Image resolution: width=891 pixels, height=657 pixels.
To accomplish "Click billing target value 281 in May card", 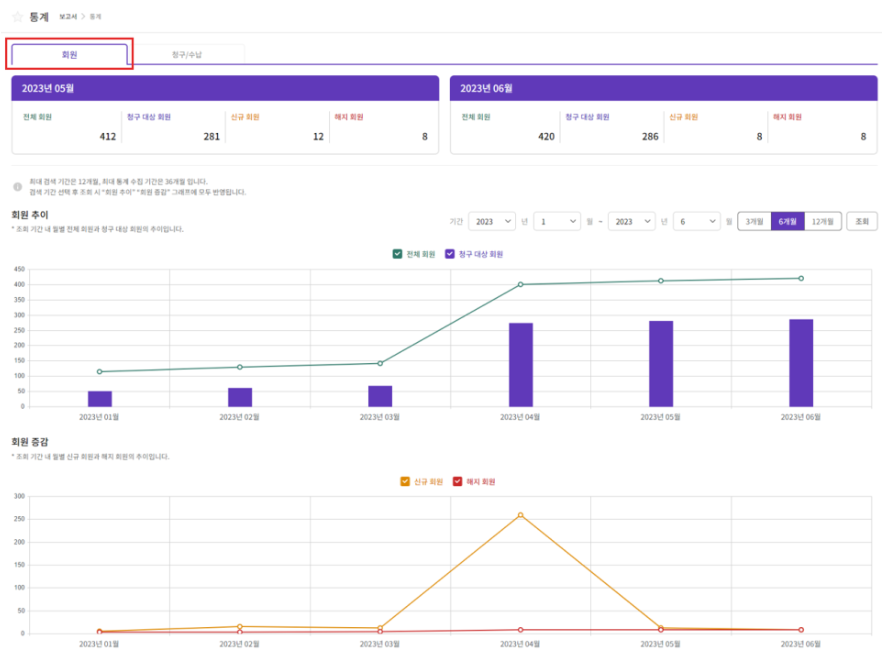I will [211, 137].
